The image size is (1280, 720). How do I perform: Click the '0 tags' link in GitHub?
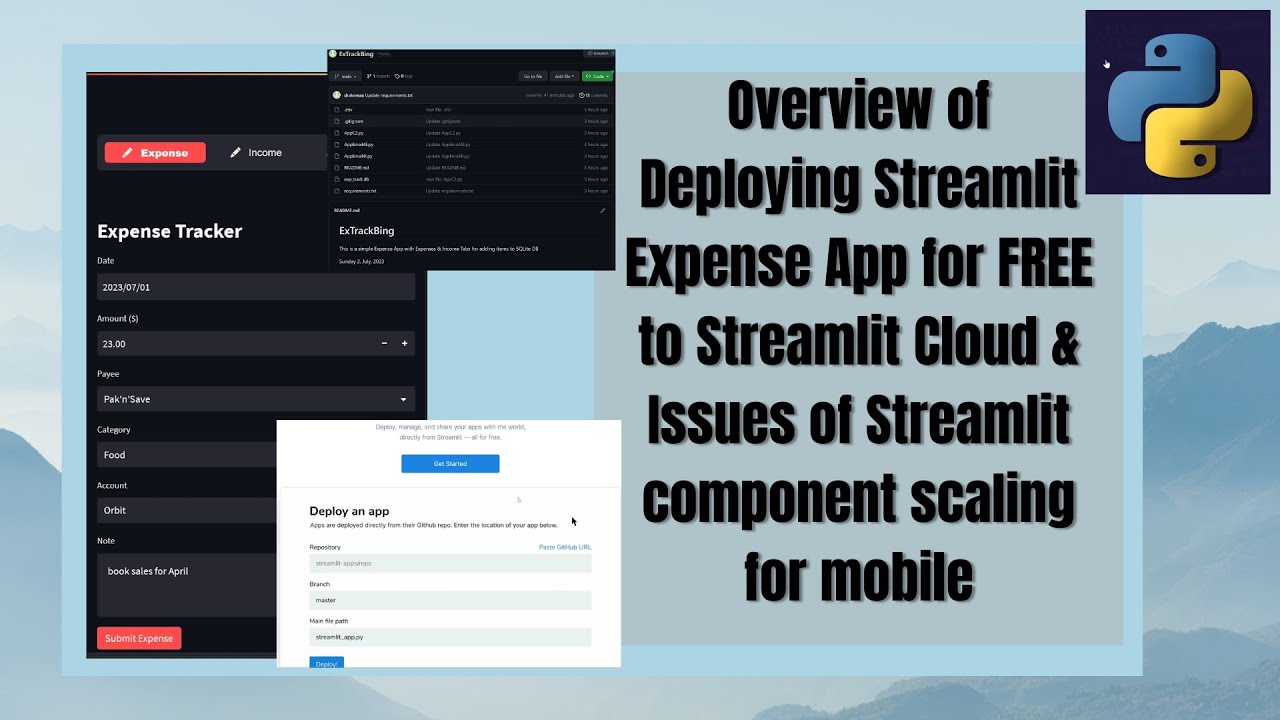[404, 76]
